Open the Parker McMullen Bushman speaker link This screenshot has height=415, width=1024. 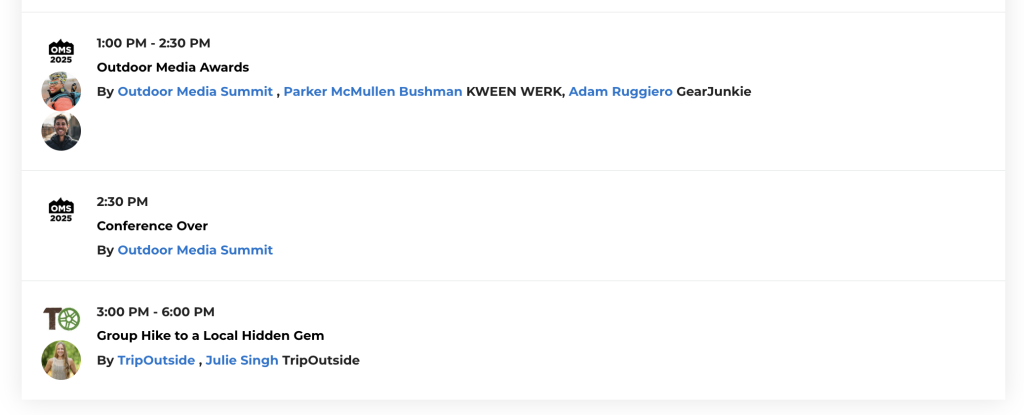click(x=373, y=92)
